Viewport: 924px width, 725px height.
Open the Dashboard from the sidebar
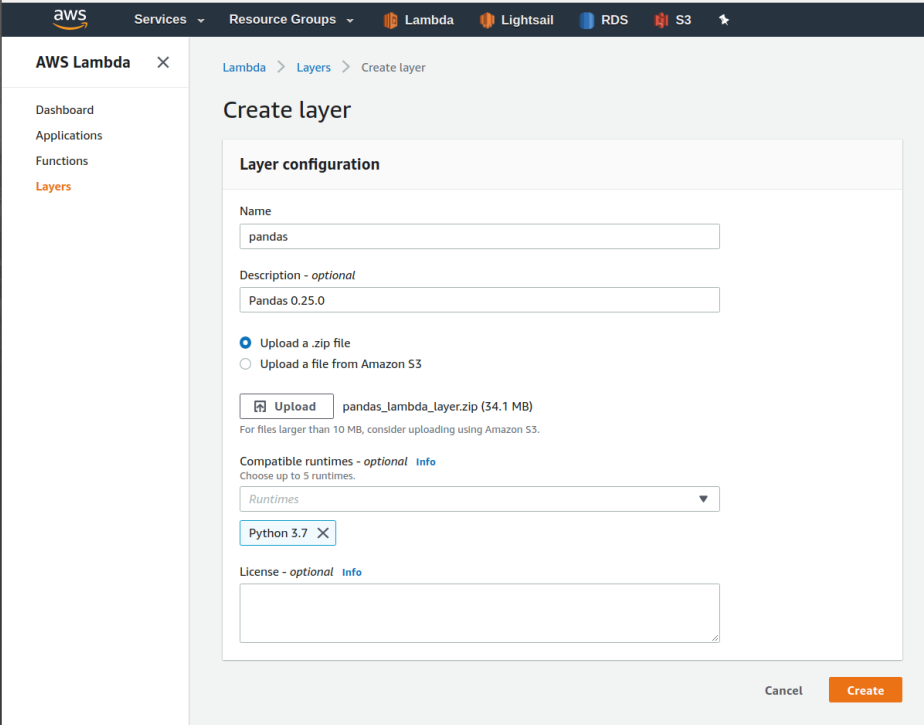point(64,109)
